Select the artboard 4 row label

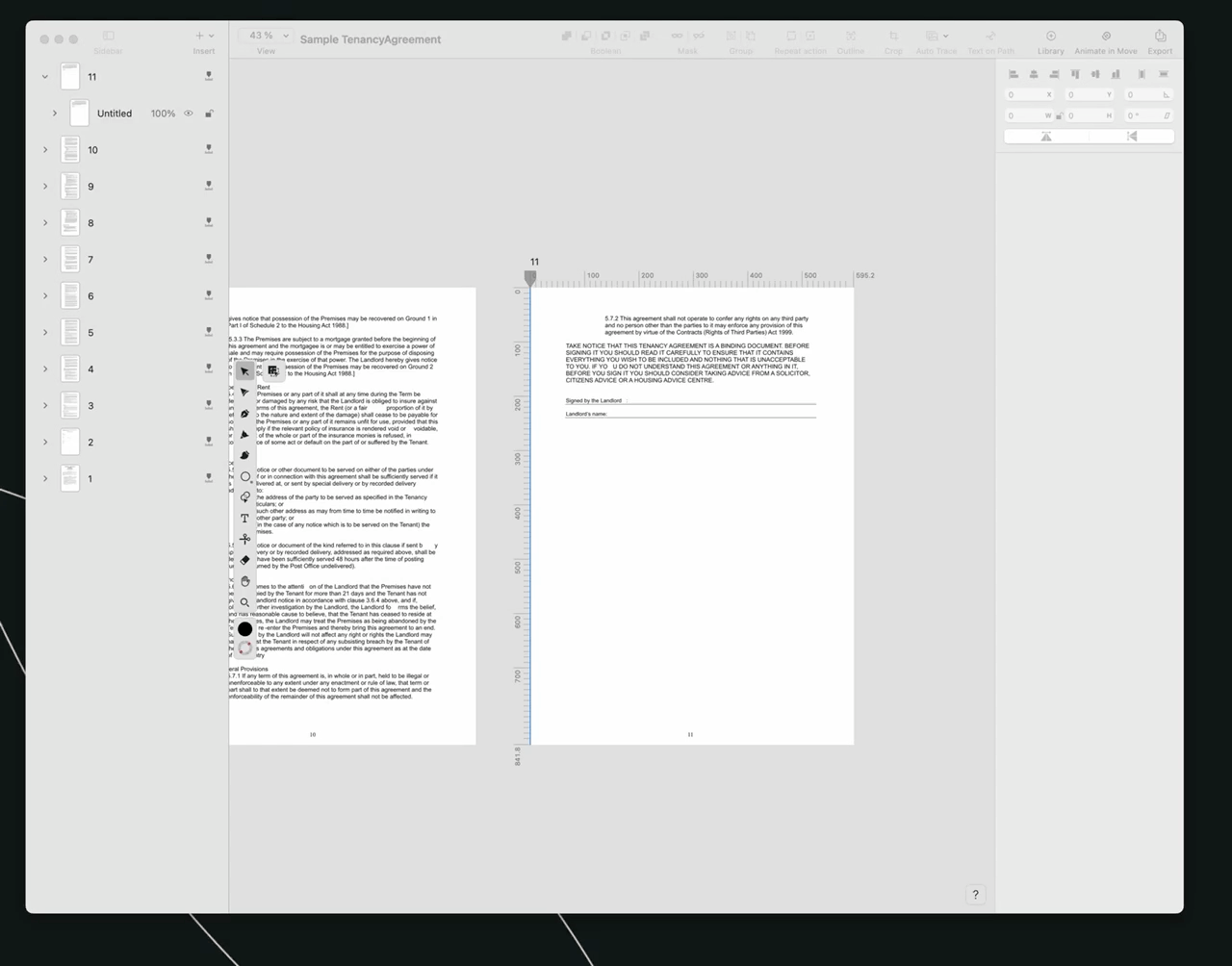click(90, 369)
